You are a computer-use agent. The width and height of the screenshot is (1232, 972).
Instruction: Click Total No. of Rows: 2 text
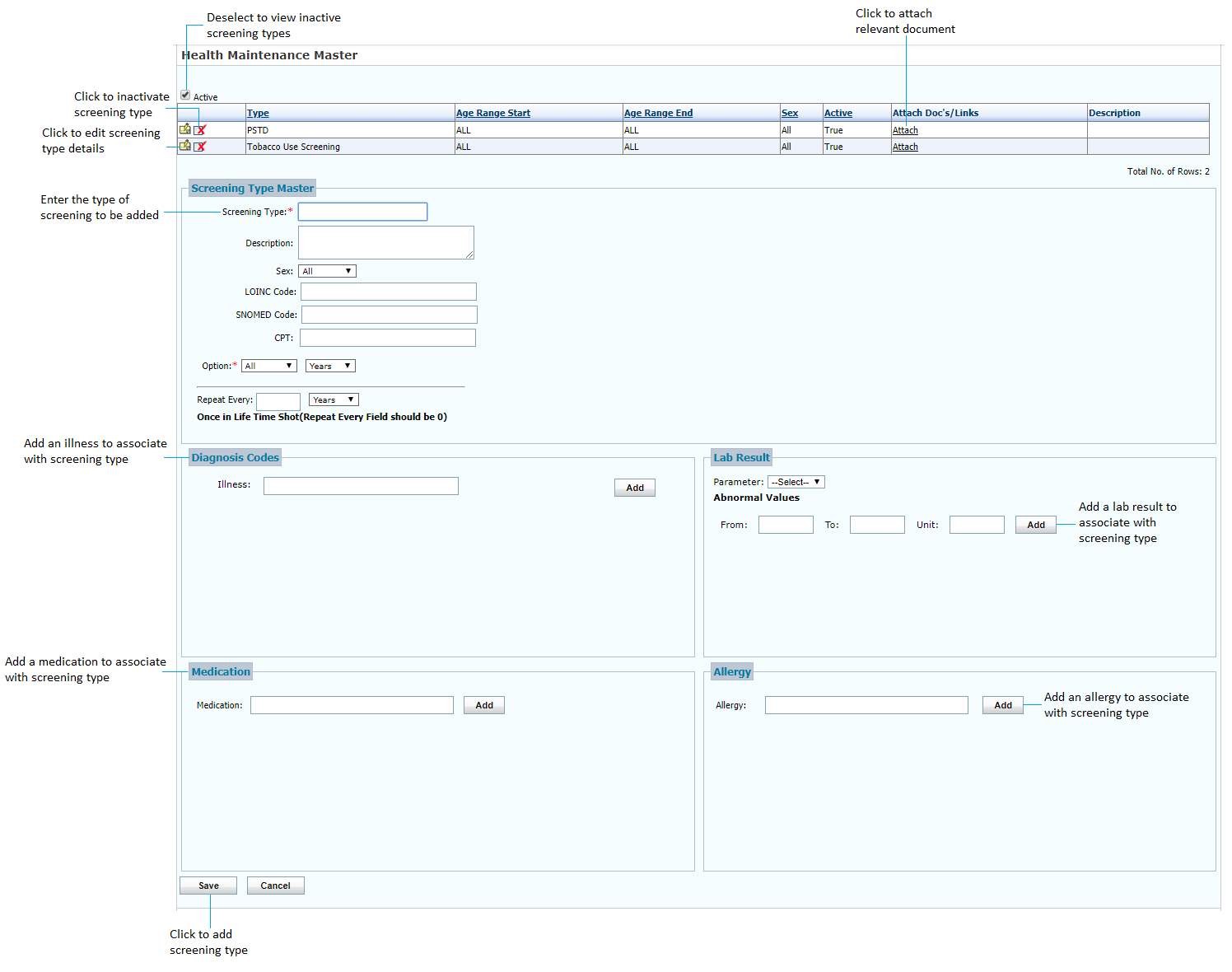point(1168,171)
